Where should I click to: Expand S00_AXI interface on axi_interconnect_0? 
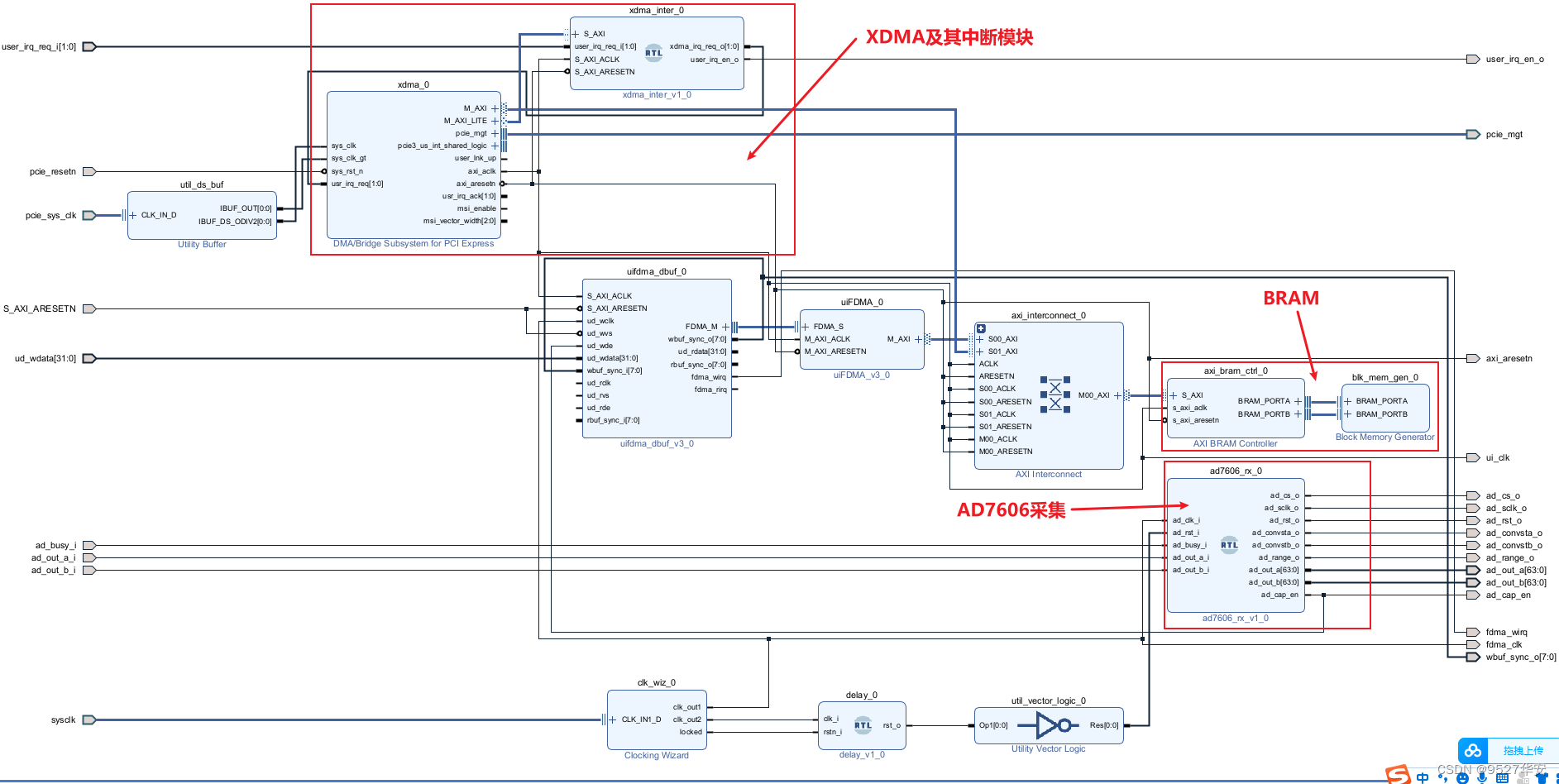[x=980, y=339]
